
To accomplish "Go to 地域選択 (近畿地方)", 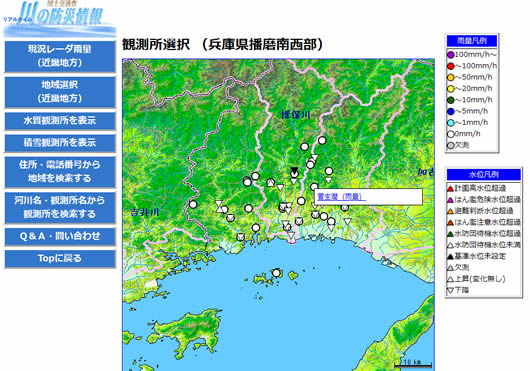I will point(60,92).
